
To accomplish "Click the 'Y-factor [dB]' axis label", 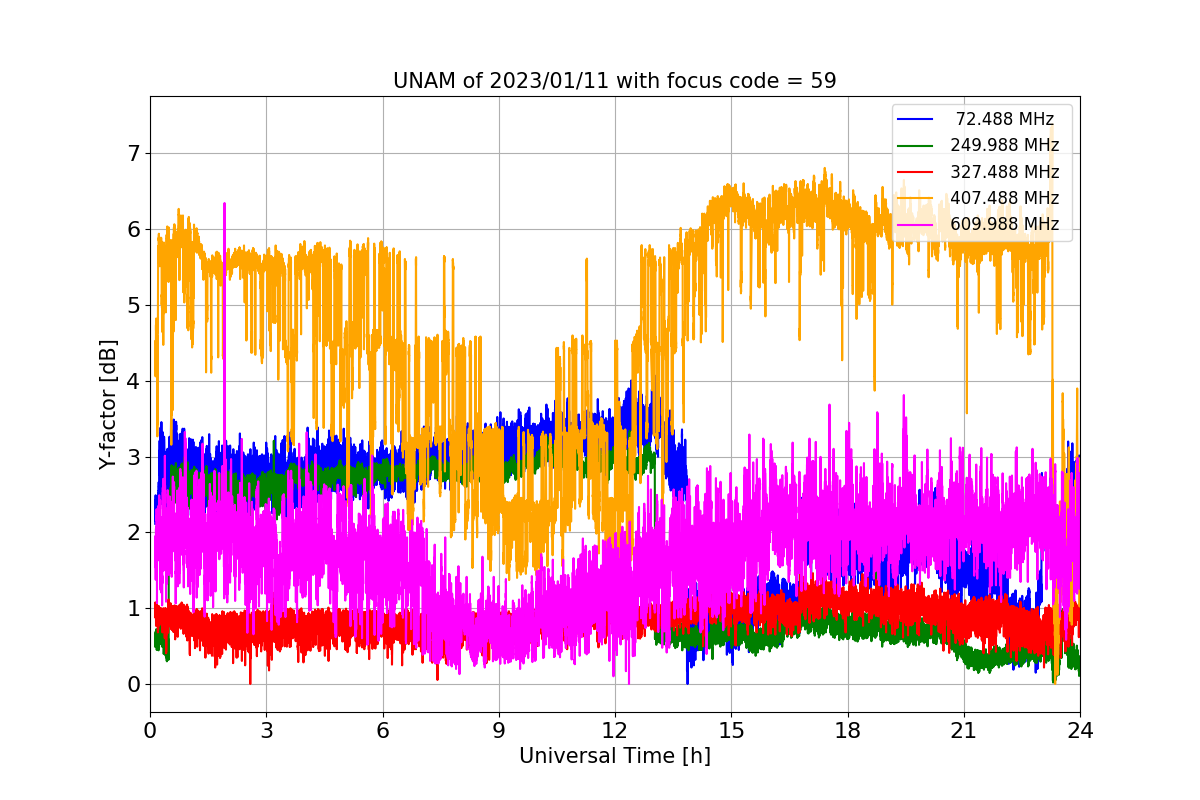I will click(x=108, y=405).
